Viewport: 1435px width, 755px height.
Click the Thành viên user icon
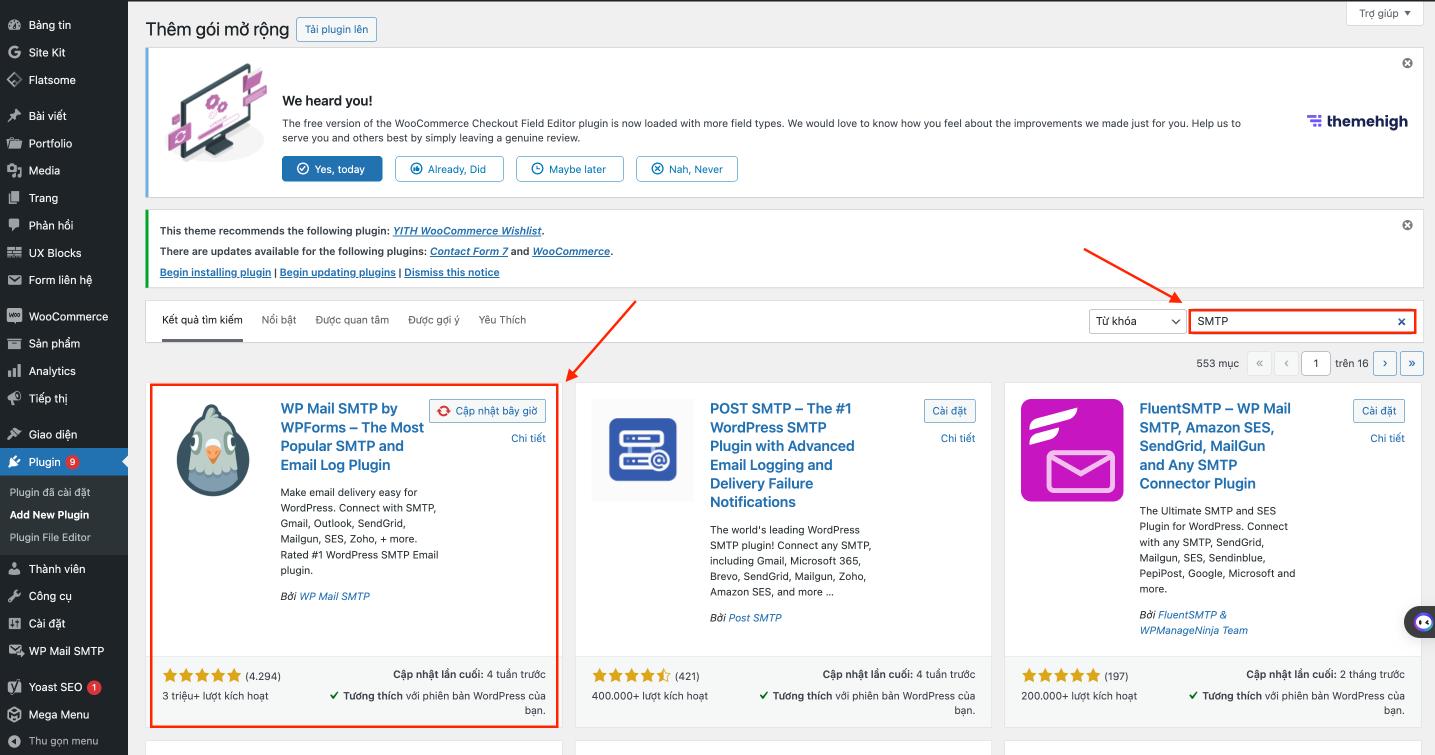click(x=14, y=569)
